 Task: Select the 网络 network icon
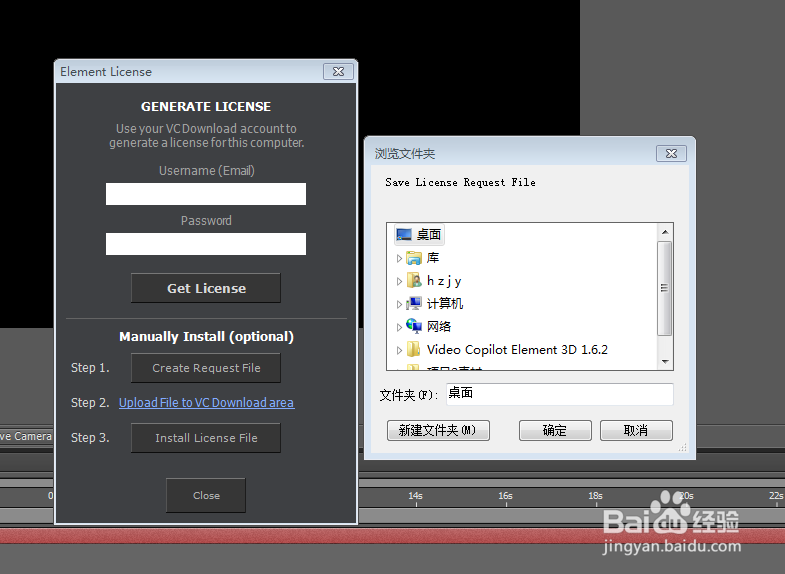coord(414,326)
